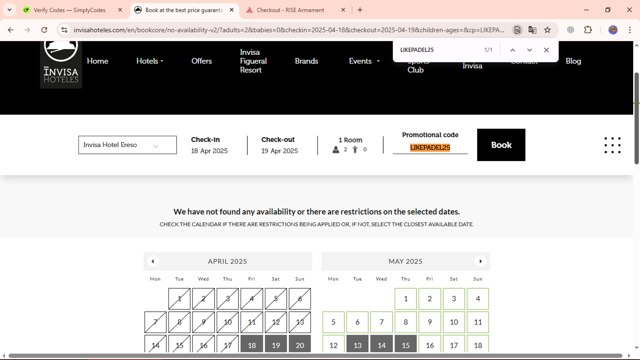Screen dimensions: 640x360
Task: Select May 1 in the calendar
Action: coord(405,299)
